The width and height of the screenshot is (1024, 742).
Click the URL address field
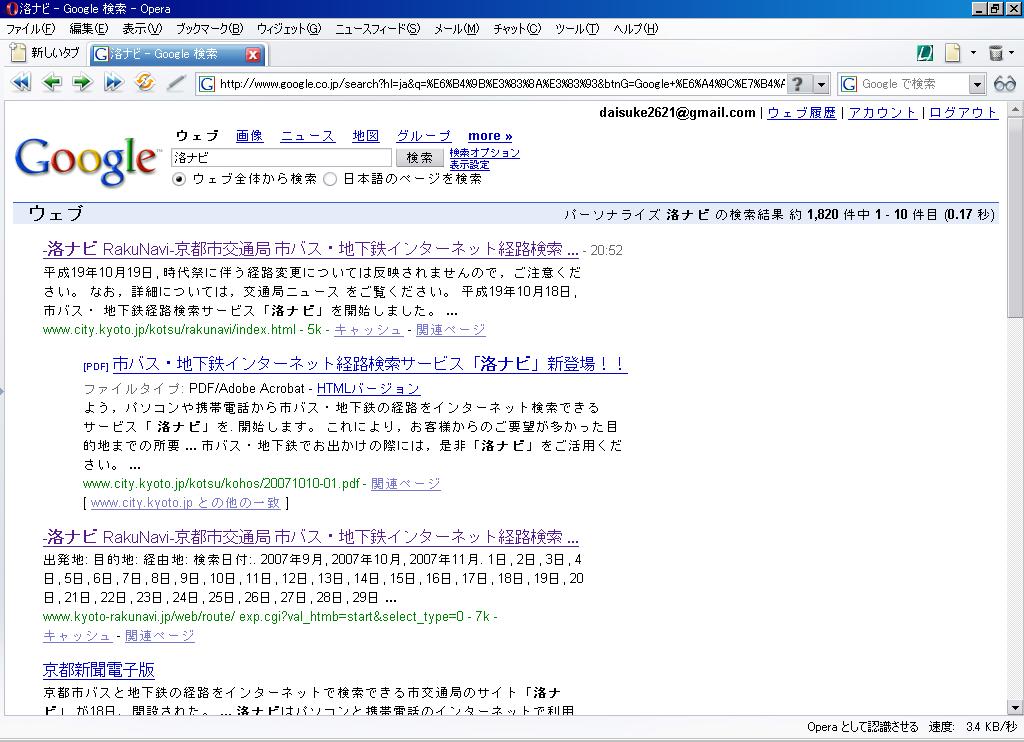tap(502, 84)
